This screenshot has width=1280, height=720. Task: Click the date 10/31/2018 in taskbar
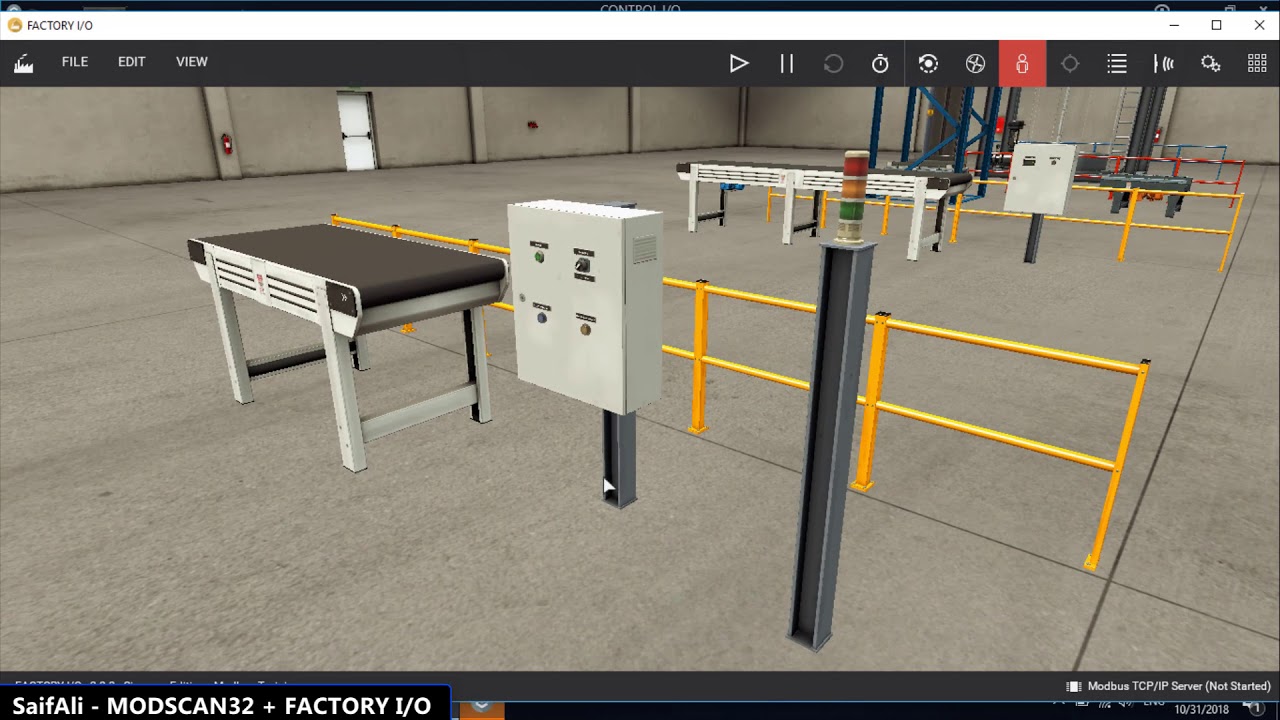point(1201,709)
